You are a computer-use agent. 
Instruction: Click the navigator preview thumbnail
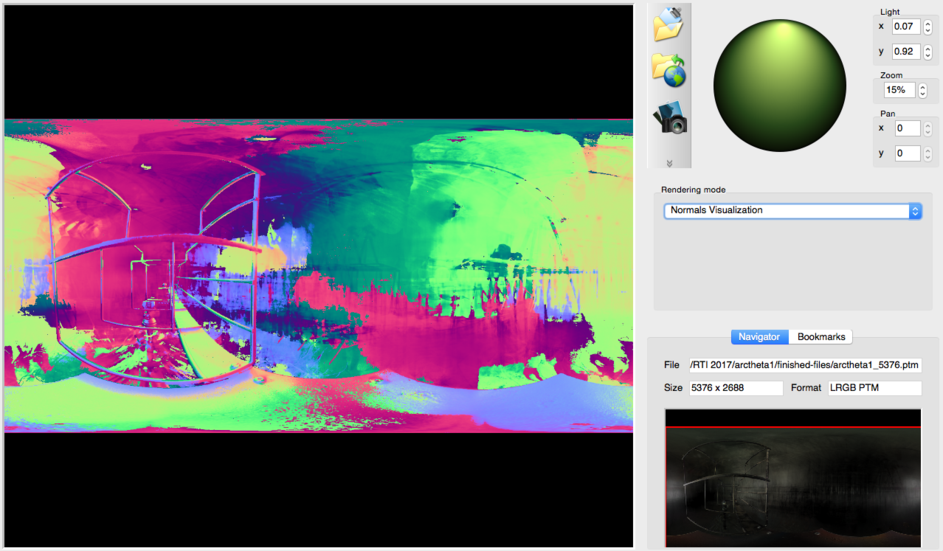(793, 478)
